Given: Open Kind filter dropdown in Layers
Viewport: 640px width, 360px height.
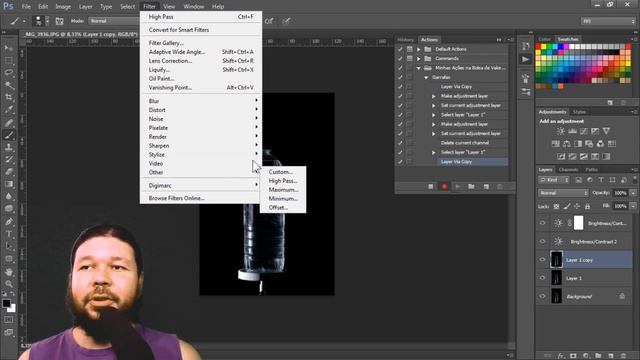Looking at the screenshot, I should (554, 180).
